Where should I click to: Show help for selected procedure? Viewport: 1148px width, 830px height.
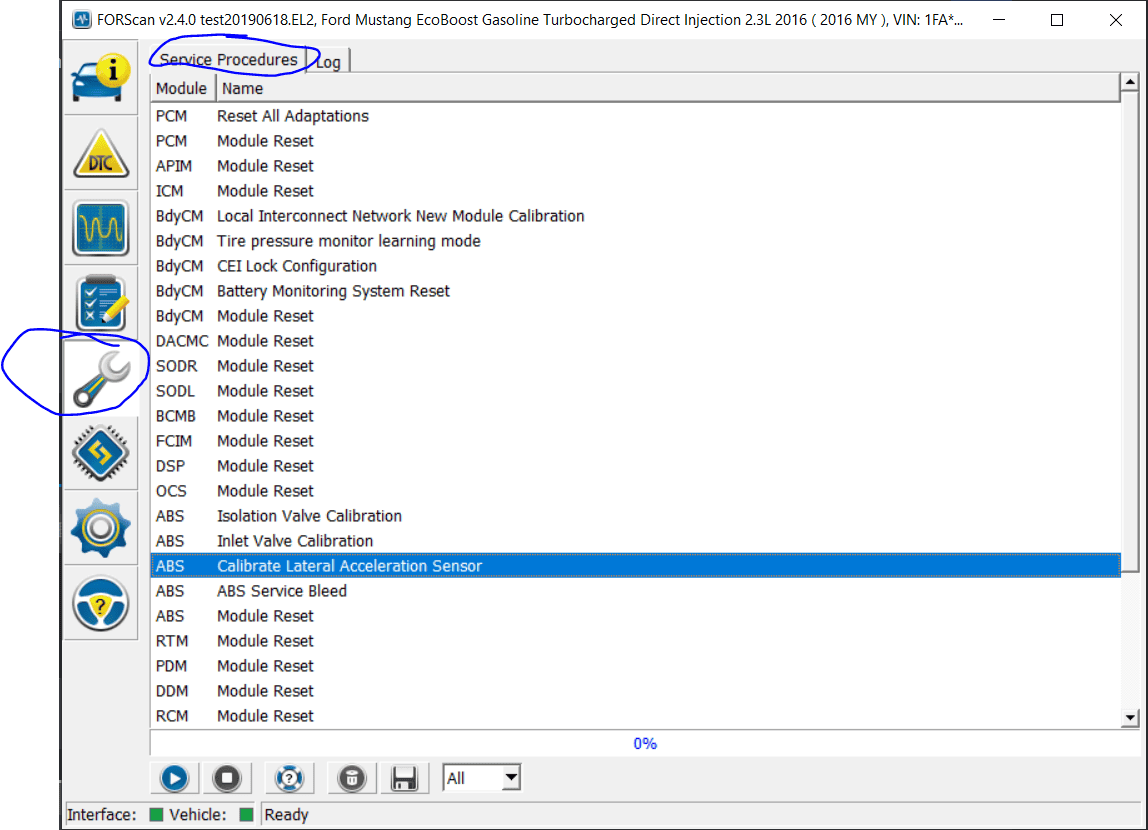(289, 778)
